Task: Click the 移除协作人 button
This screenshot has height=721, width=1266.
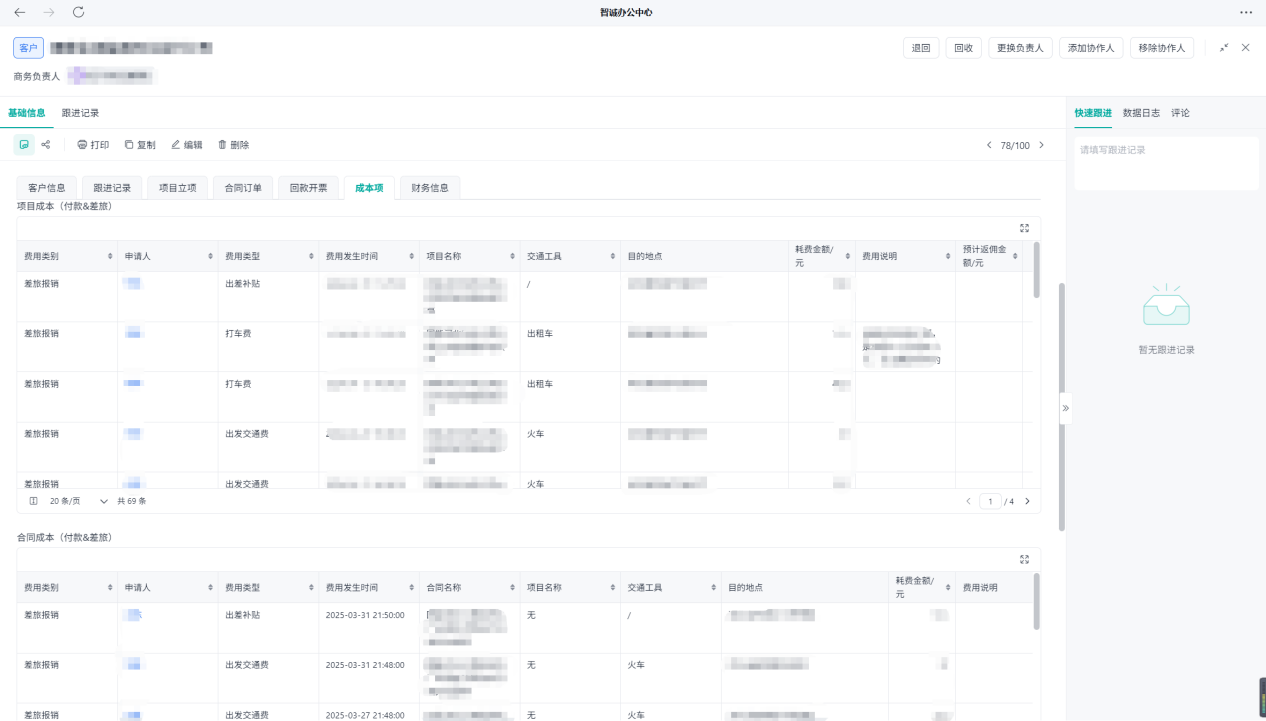Action: (x=1161, y=48)
